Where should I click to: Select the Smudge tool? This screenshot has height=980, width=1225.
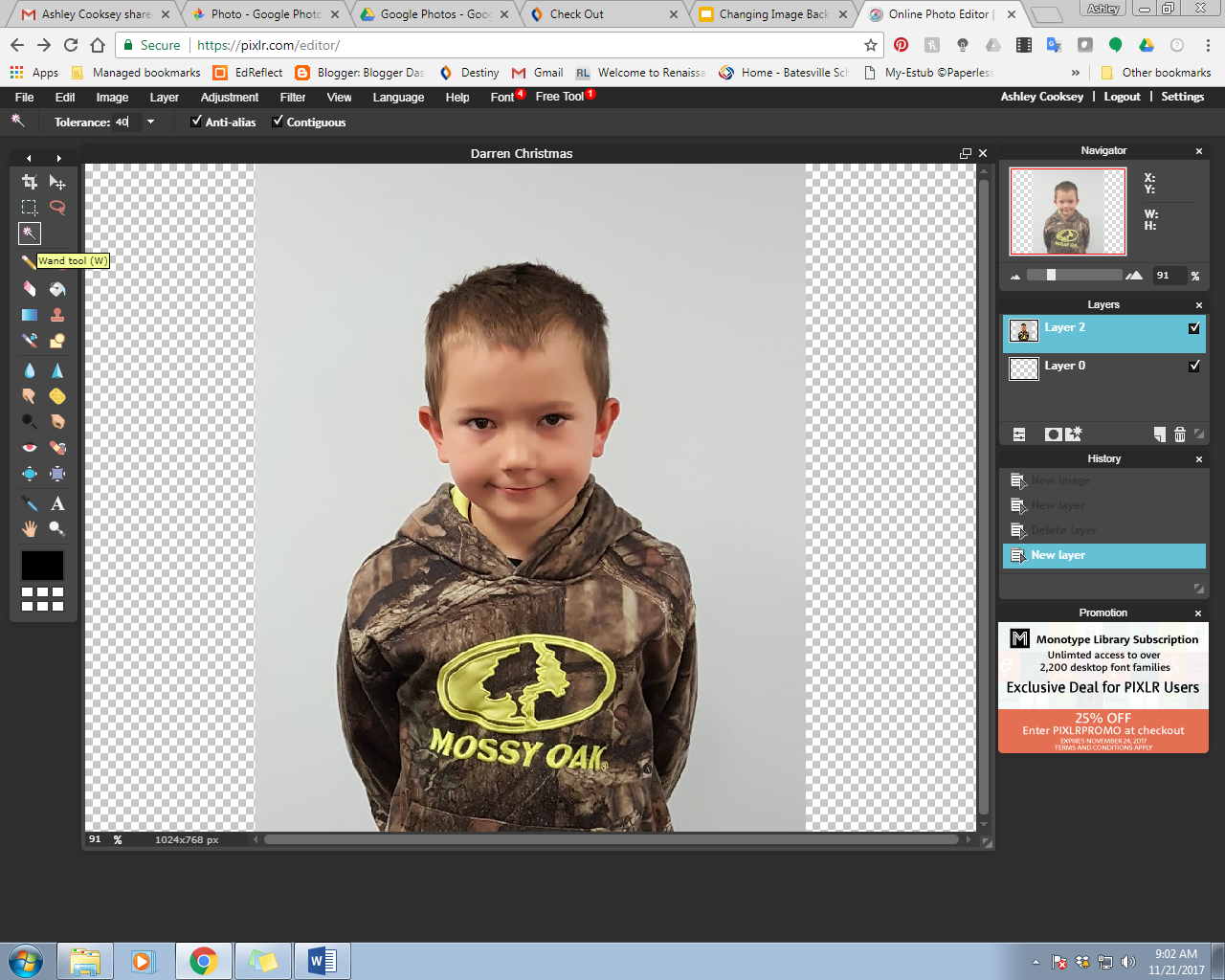pos(30,396)
